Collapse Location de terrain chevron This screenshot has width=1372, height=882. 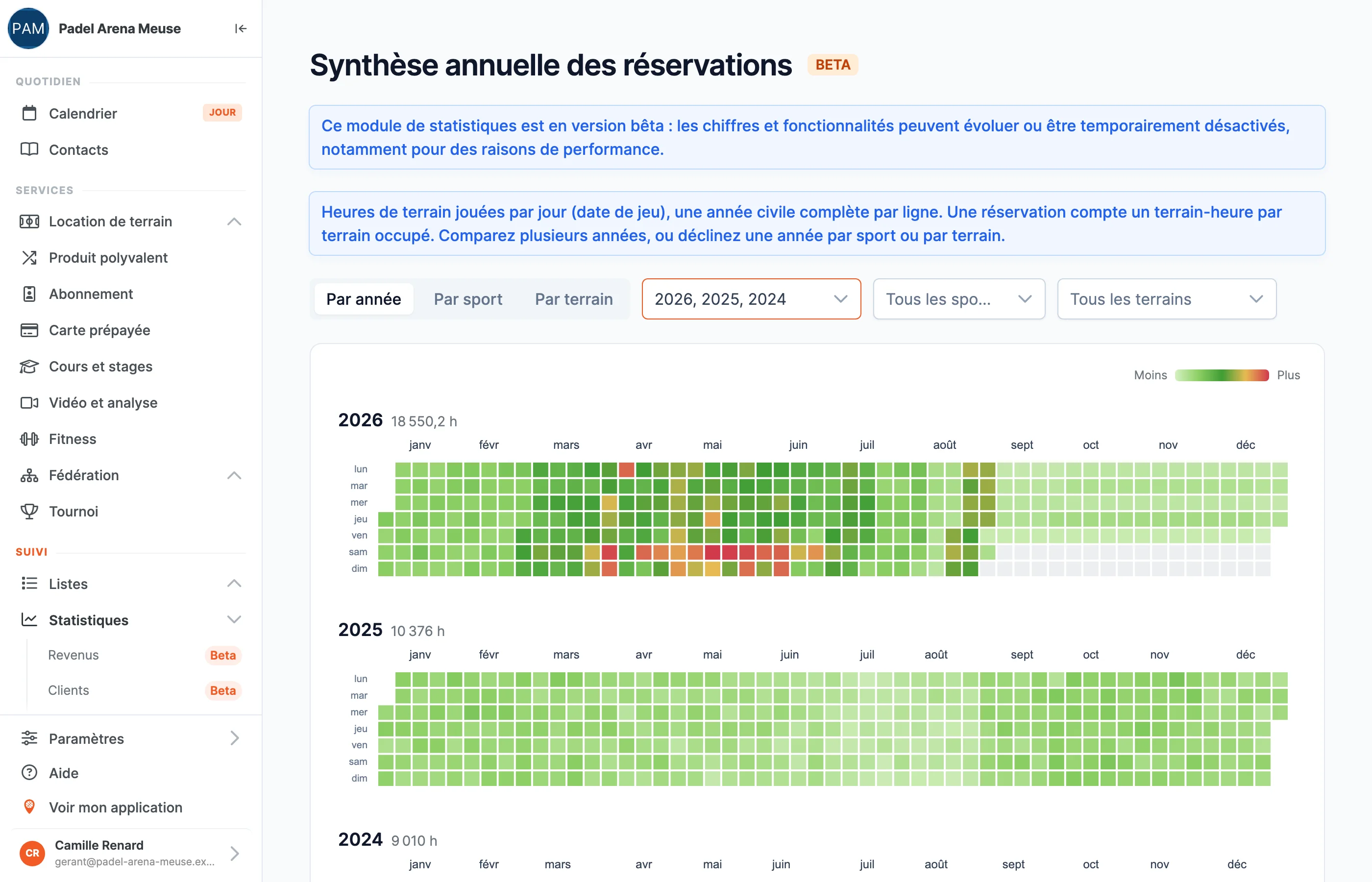234,221
